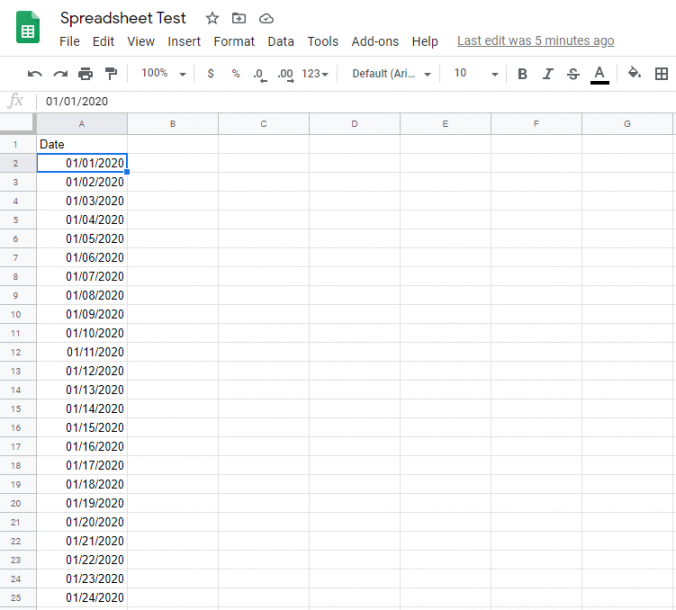Toggle Strikethrough formatting
The image size is (676, 610).
pyautogui.click(x=573, y=74)
